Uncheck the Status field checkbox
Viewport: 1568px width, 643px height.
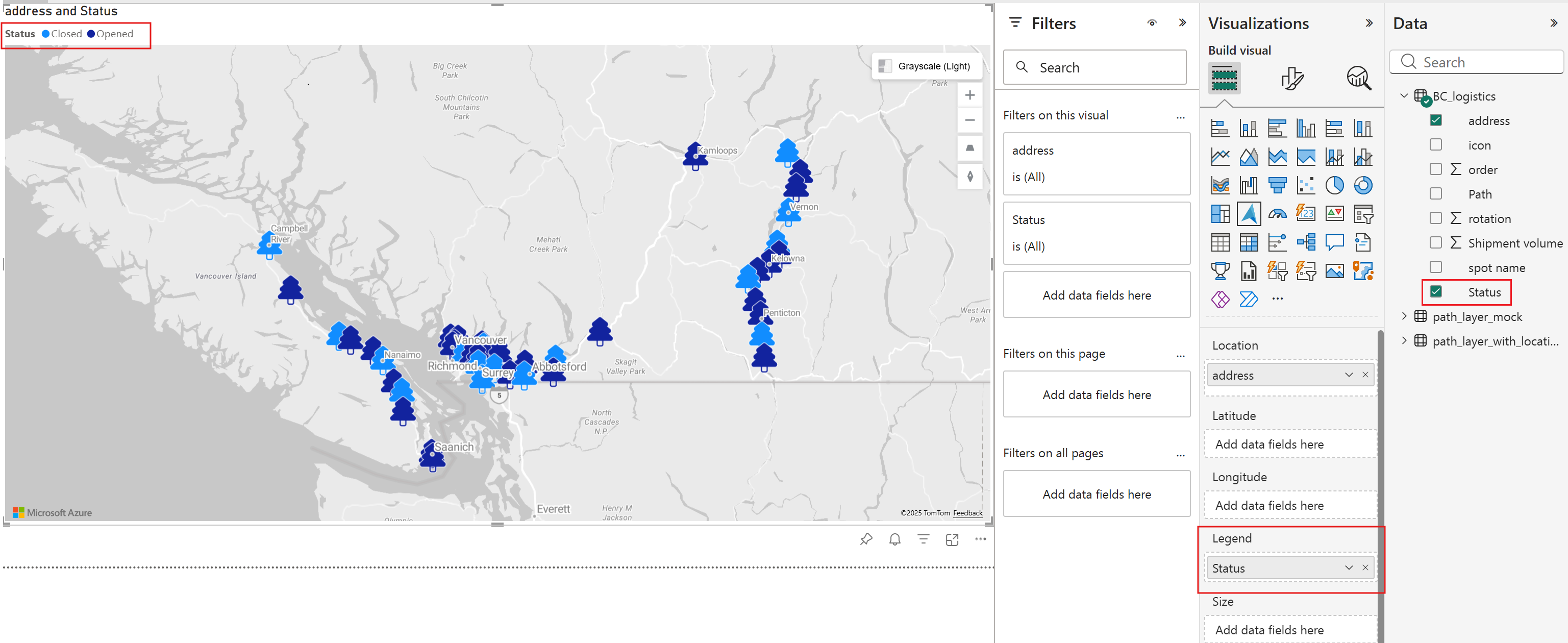(1435, 292)
